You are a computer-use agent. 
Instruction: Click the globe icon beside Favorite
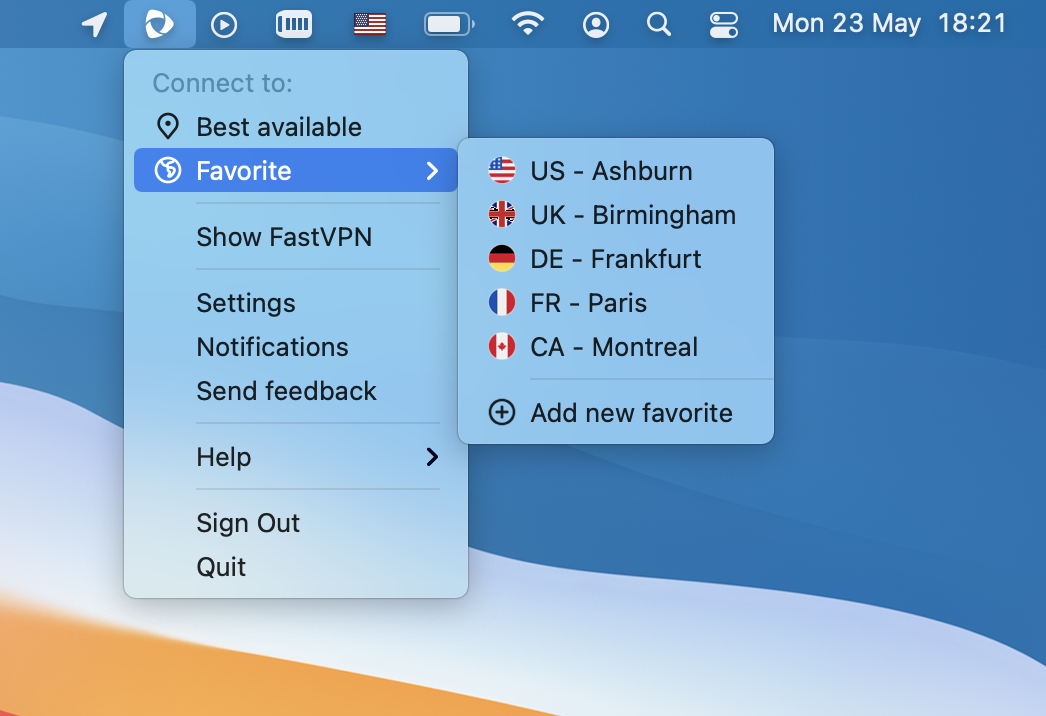(167, 171)
